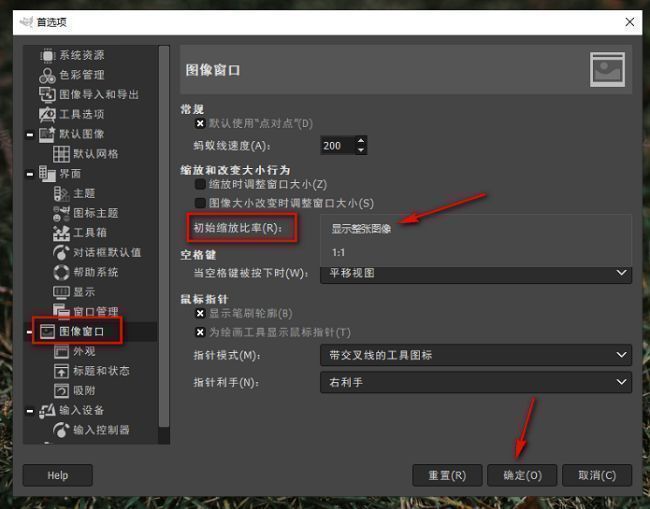The width and height of the screenshot is (650, 509).
Task: Toggle the 默认使用"点对点" checkbox
Action: pyautogui.click(x=200, y=124)
